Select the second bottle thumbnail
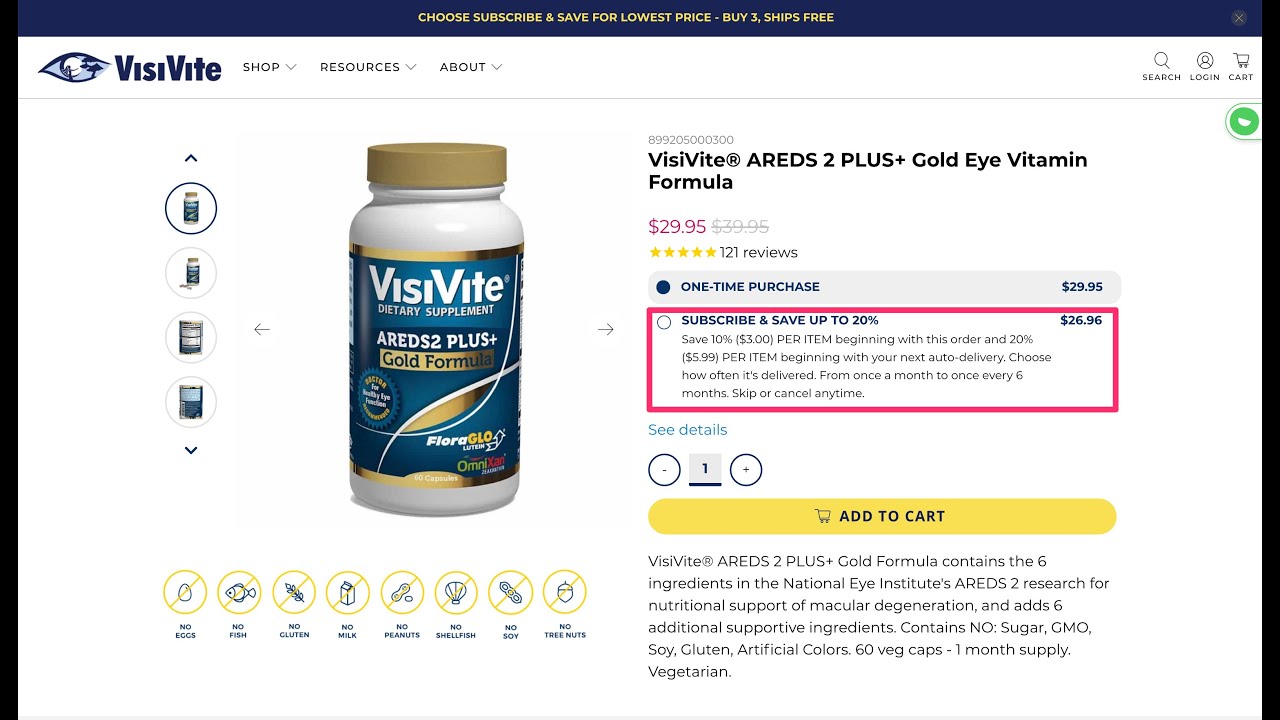Viewport: 1280px width, 720px height. [x=191, y=273]
